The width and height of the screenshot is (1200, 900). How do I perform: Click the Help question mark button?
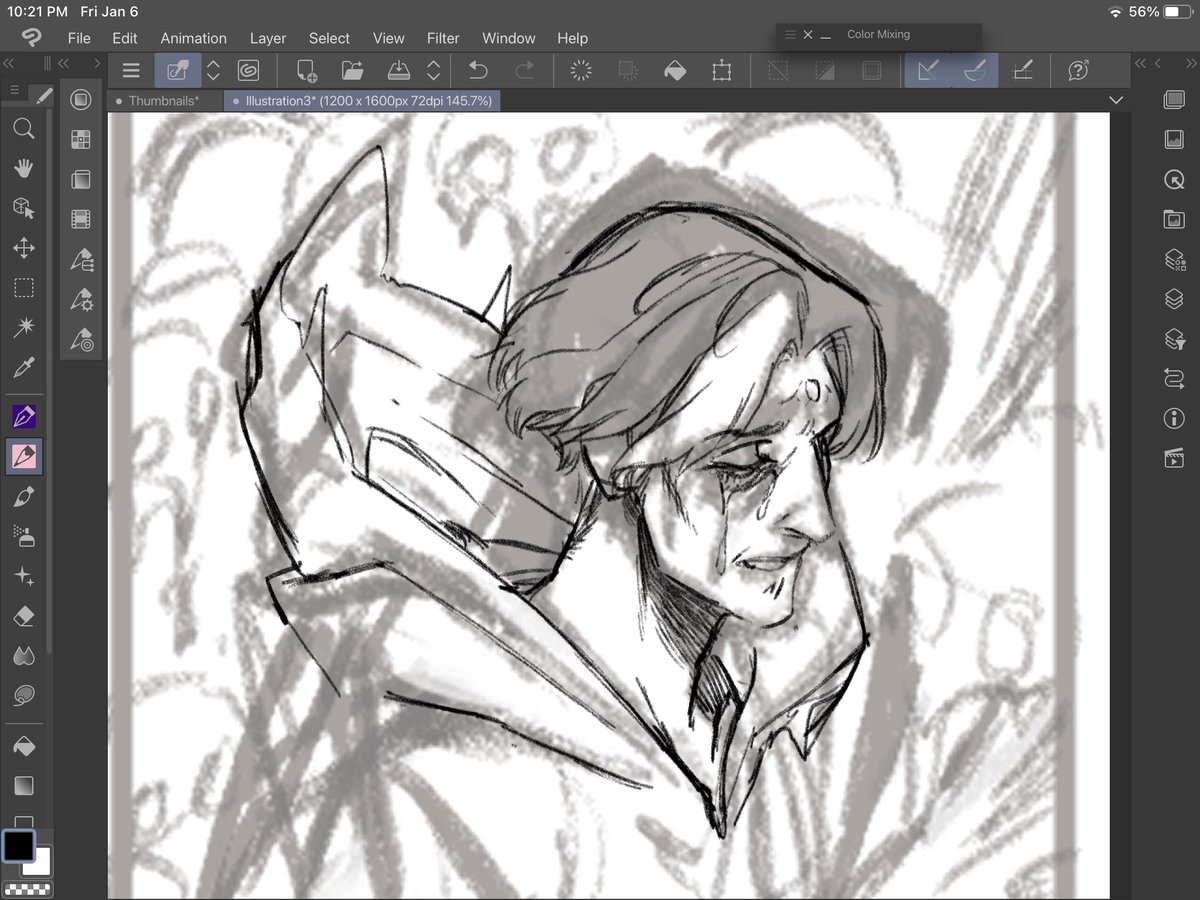(1078, 70)
